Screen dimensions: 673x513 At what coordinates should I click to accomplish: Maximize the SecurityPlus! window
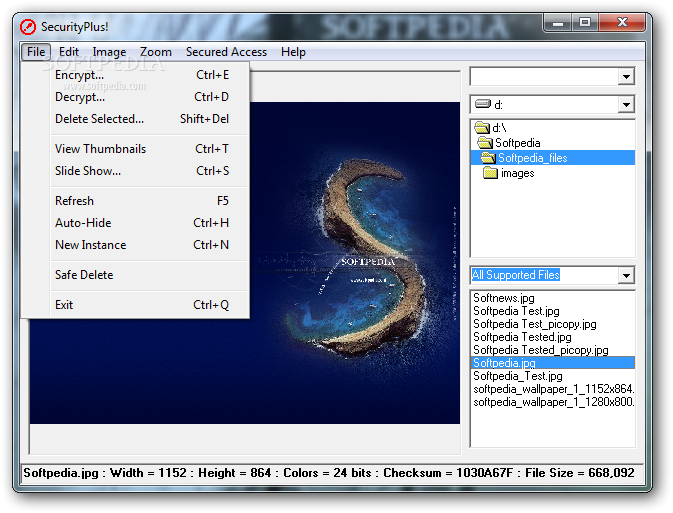pos(585,23)
